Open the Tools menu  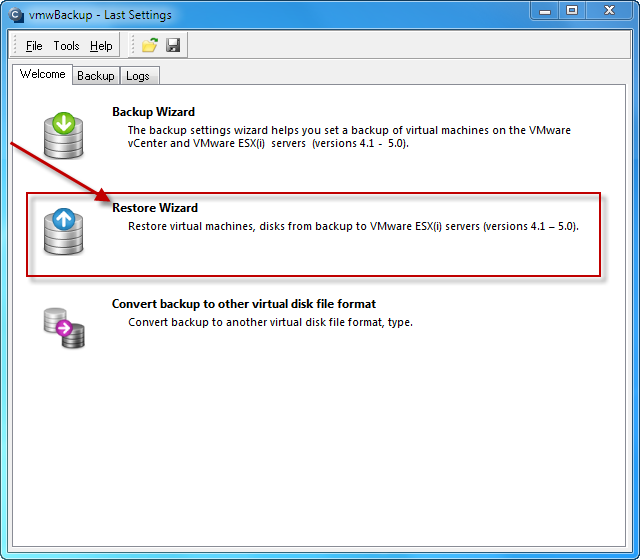(66, 46)
